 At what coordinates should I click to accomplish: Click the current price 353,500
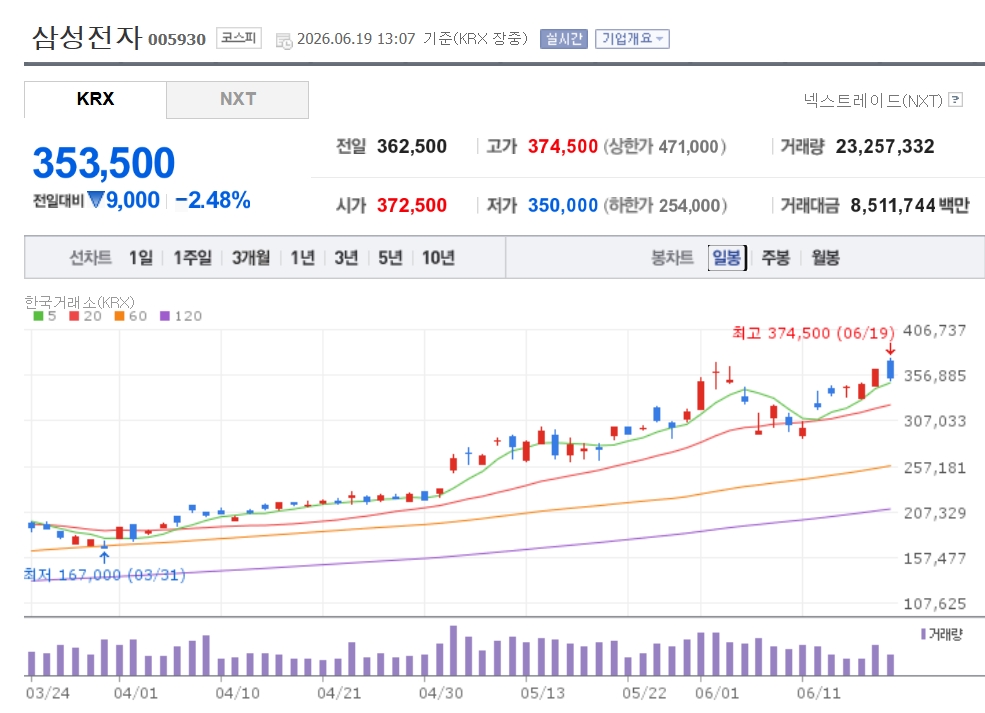coord(104,163)
